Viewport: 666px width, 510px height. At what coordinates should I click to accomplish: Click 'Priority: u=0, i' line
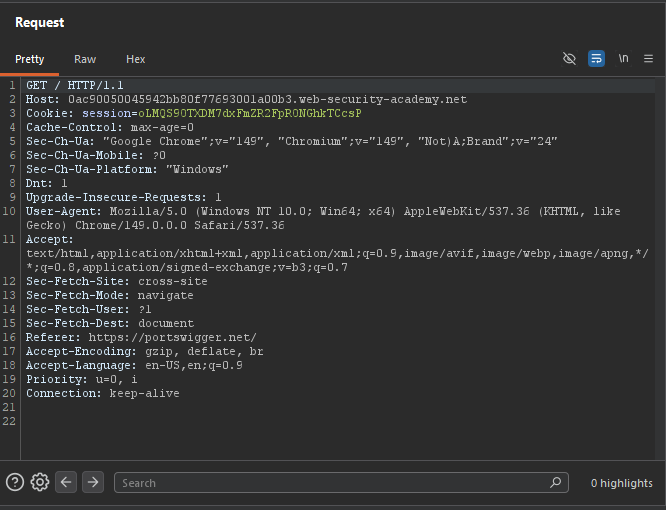click(x=82, y=380)
